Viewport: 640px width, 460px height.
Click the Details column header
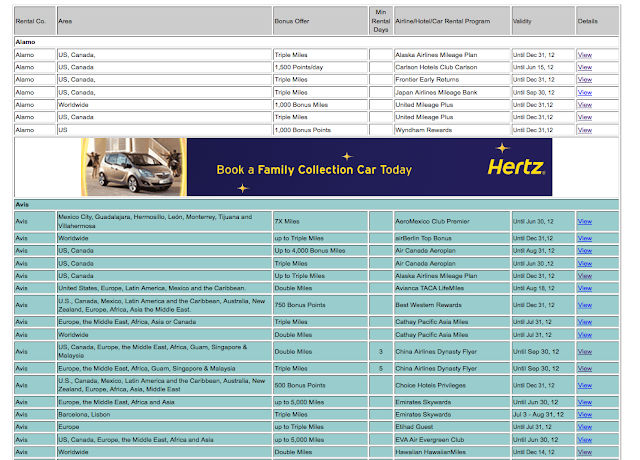(598, 21)
